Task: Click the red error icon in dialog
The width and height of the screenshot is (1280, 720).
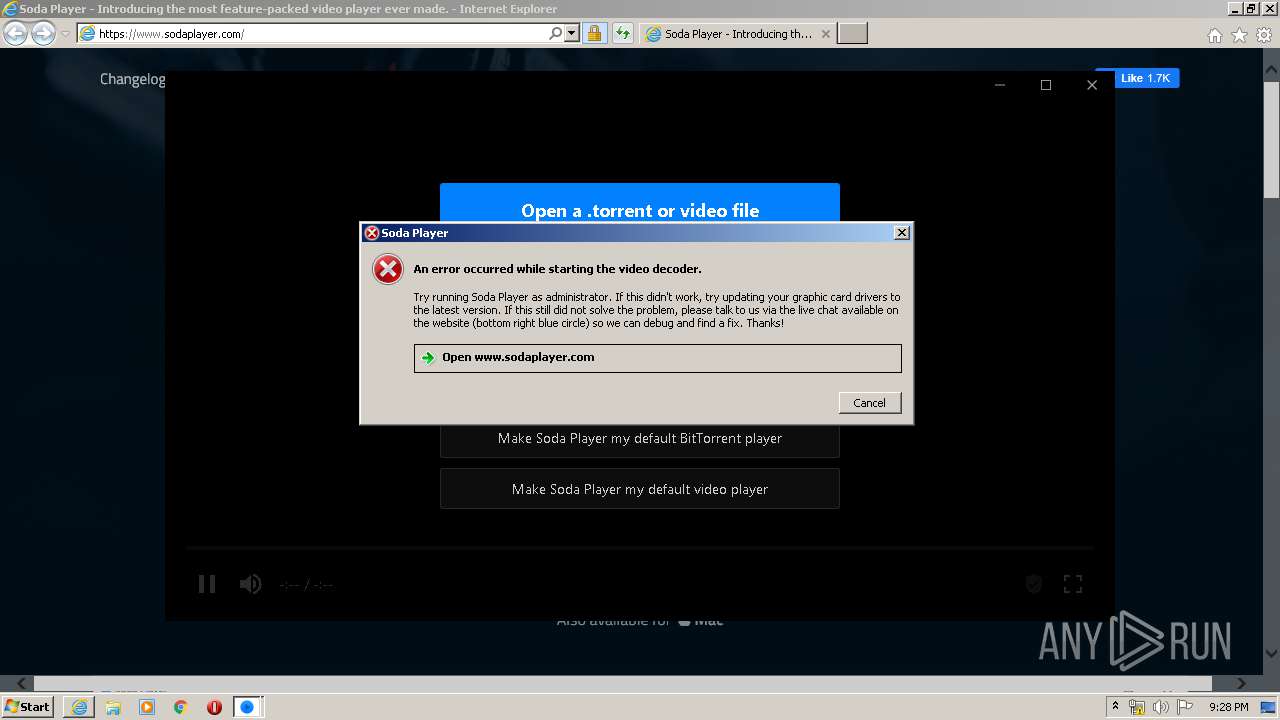Action: click(x=388, y=269)
